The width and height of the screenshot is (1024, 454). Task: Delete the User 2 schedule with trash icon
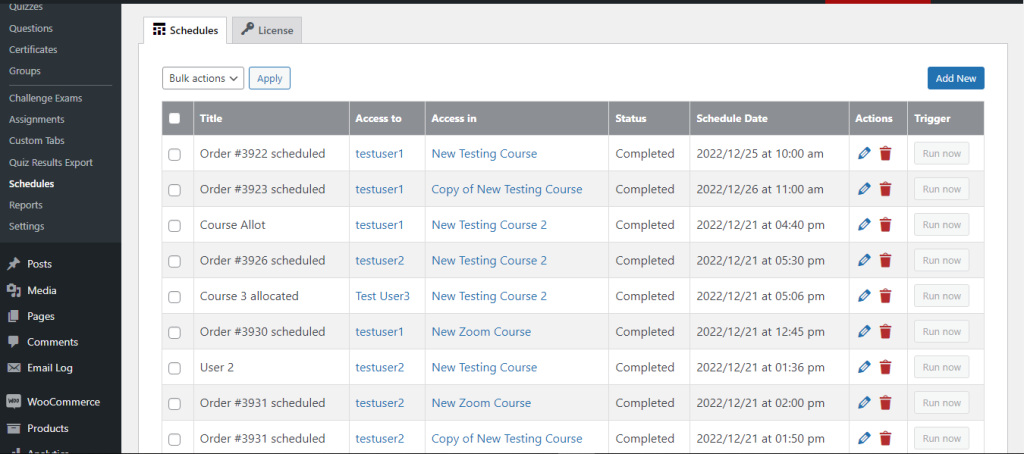coord(886,367)
